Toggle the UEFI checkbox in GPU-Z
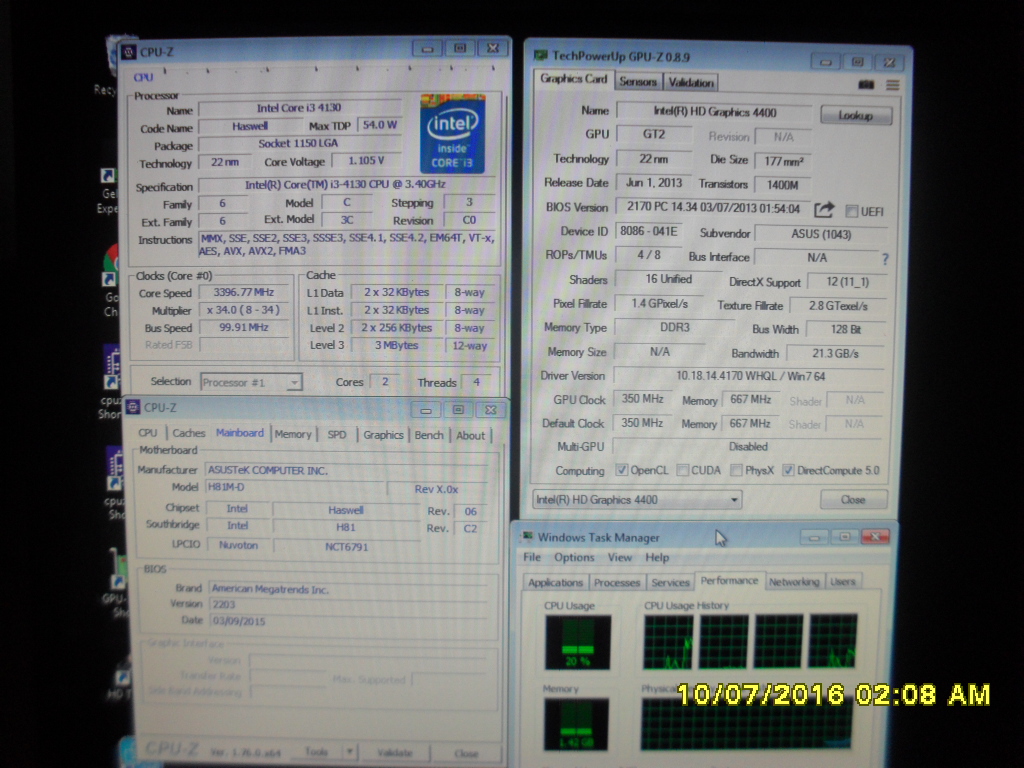The image size is (1024, 768). click(x=852, y=211)
